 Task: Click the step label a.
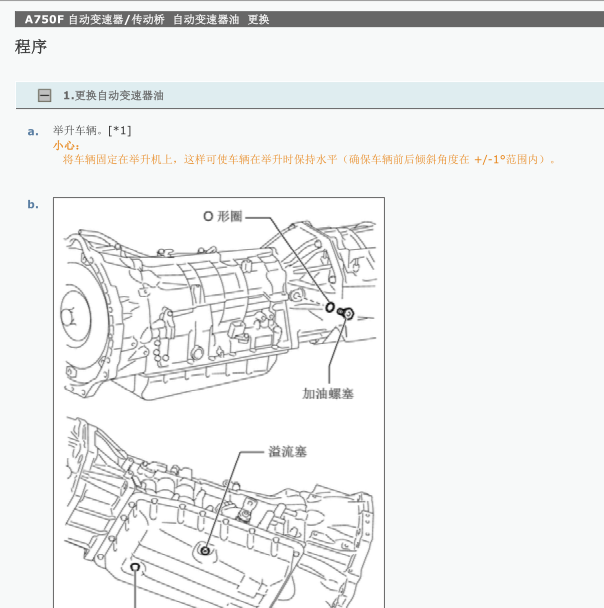(33, 132)
